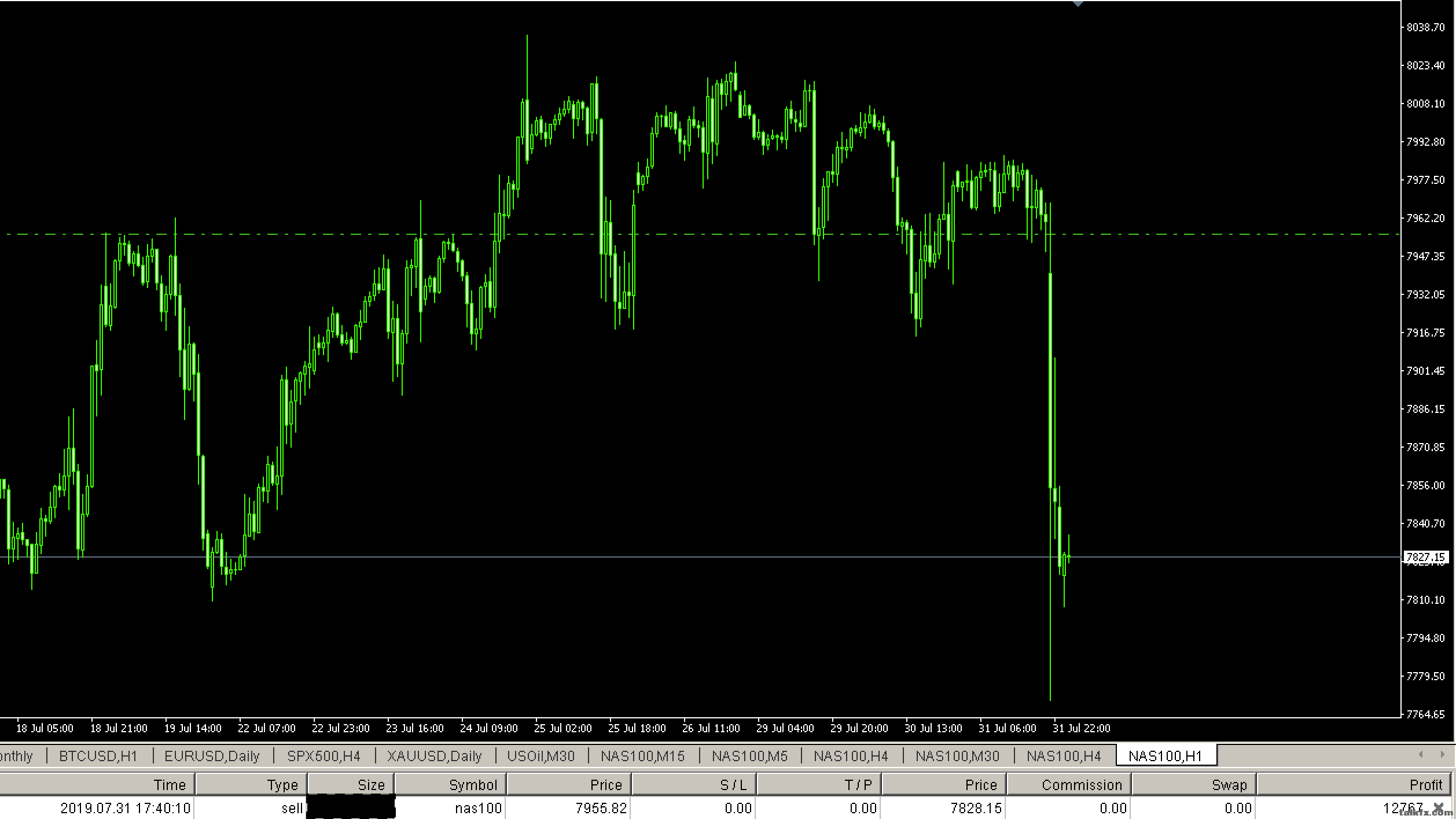The image size is (1456, 819).
Task: Click the '18 Jul 05:00' time axis label
Action: (x=45, y=728)
